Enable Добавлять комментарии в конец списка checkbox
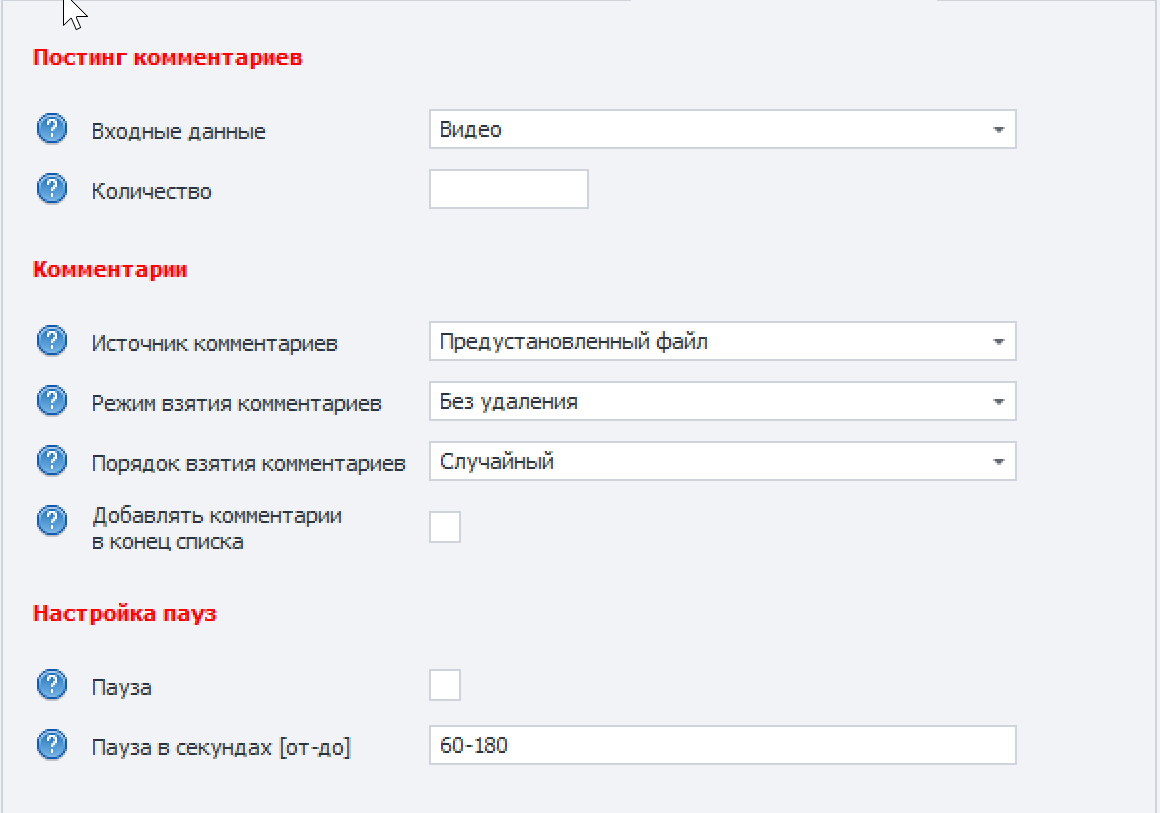This screenshot has width=1160, height=813. point(445,526)
